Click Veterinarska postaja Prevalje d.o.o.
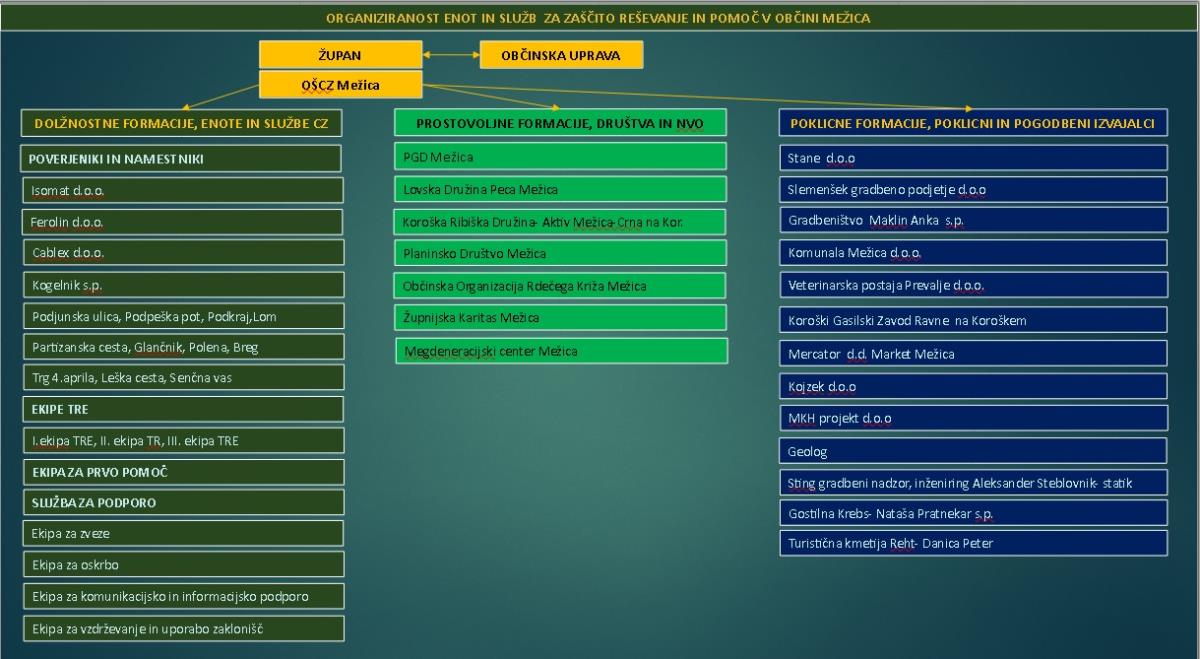1200x659 pixels. click(973, 285)
